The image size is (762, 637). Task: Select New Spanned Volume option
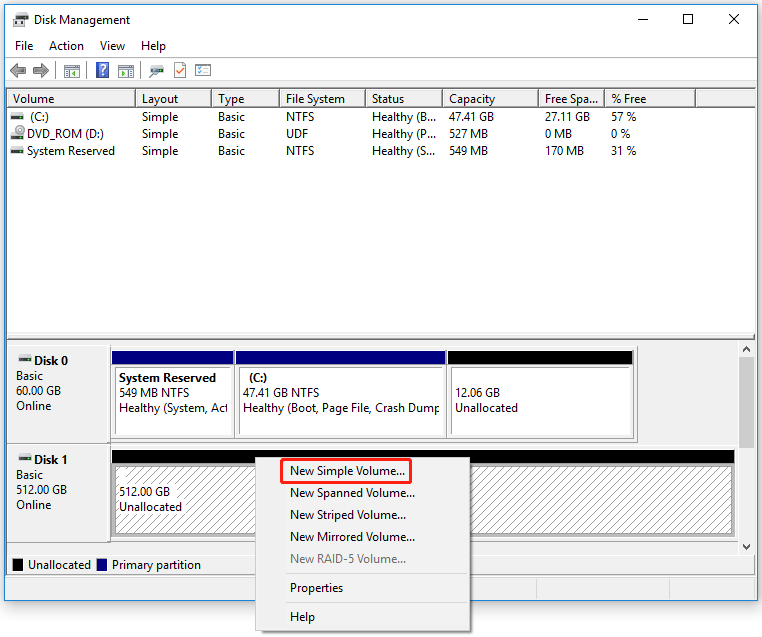(352, 493)
